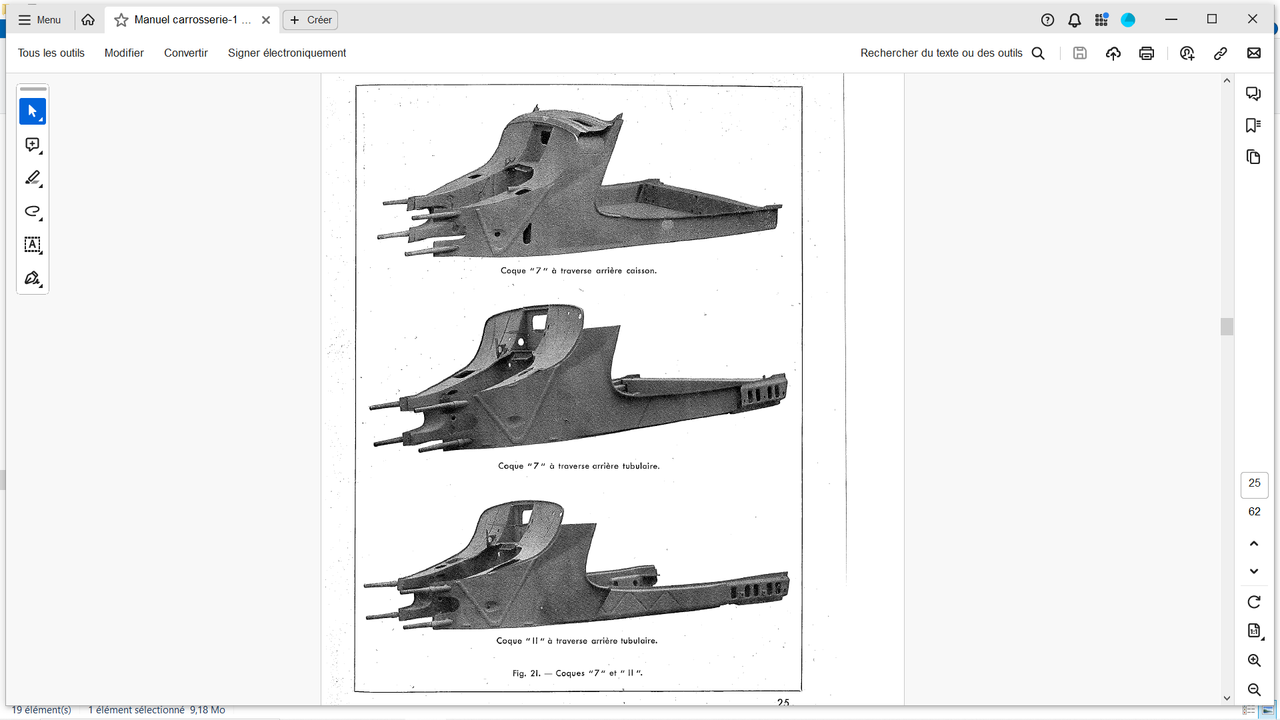Close the Manuel carrosserie-1 tab
Viewport: 1280px width, 720px height.
pyautogui.click(x=265, y=20)
